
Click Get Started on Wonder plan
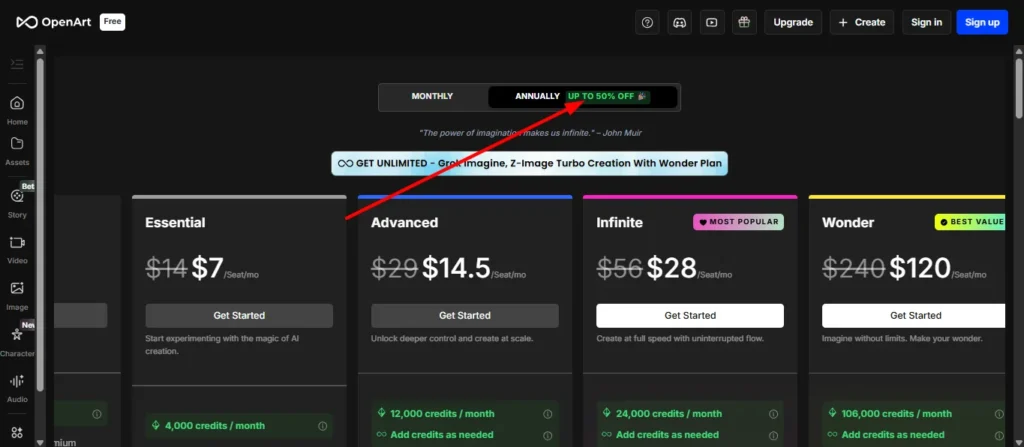point(914,316)
